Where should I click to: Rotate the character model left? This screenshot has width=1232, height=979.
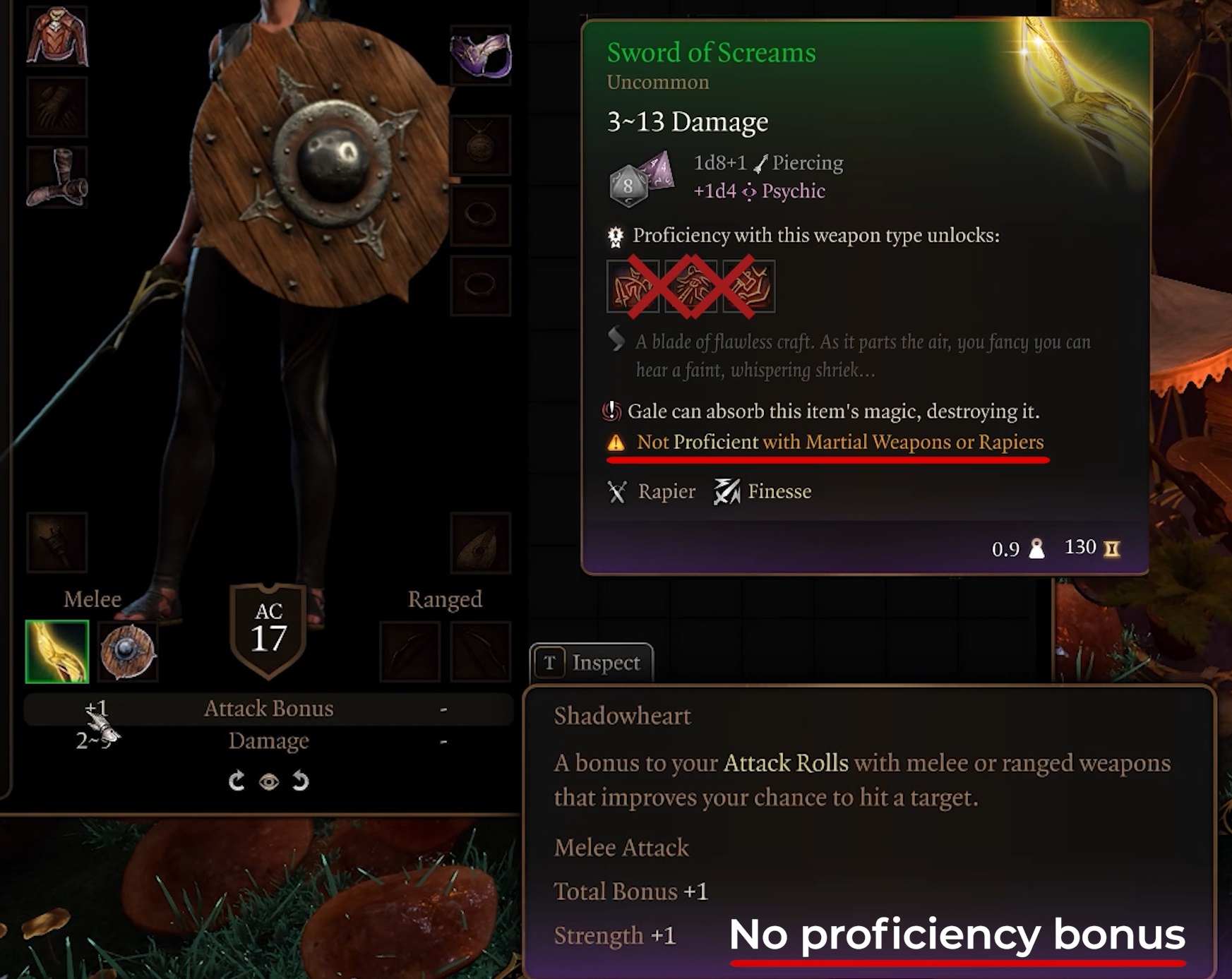coord(237,781)
